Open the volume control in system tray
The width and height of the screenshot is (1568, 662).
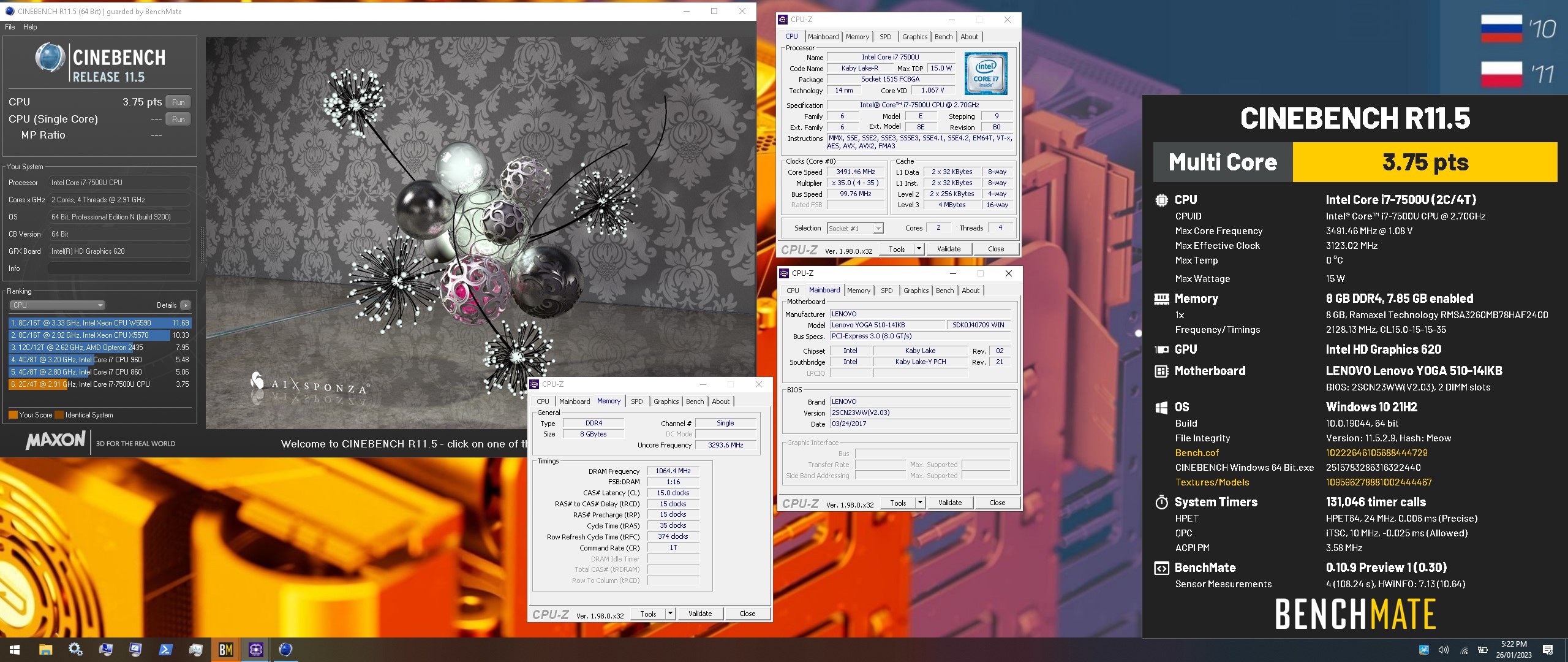click(1444, 650)
